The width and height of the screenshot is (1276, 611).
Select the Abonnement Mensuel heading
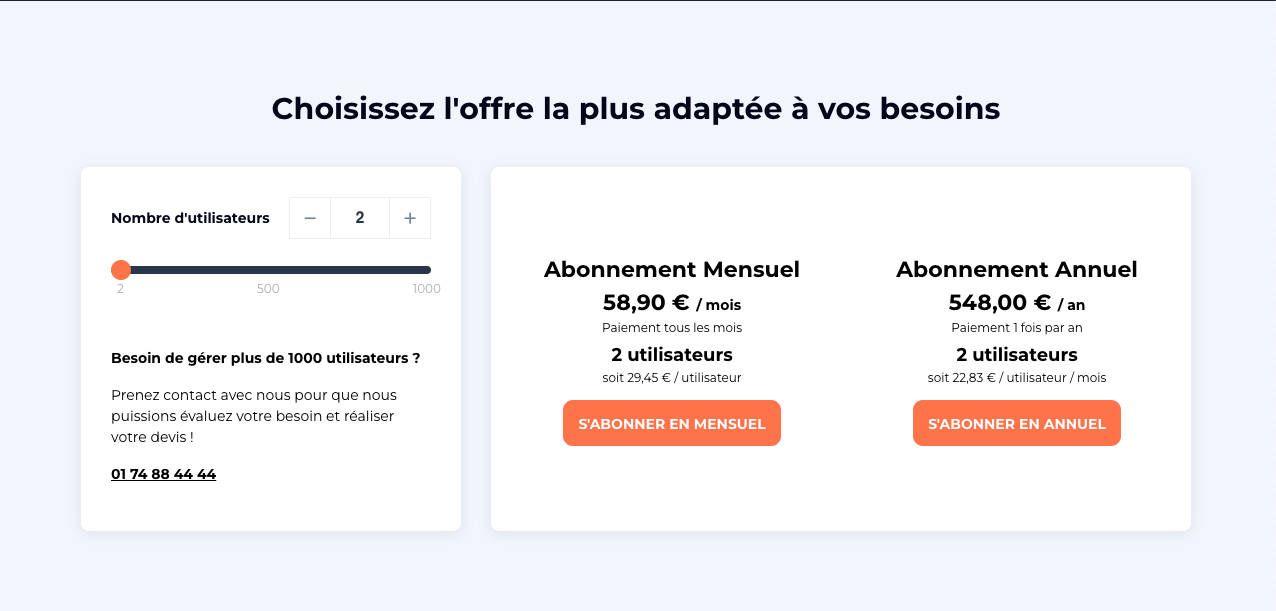click(671, 270)
